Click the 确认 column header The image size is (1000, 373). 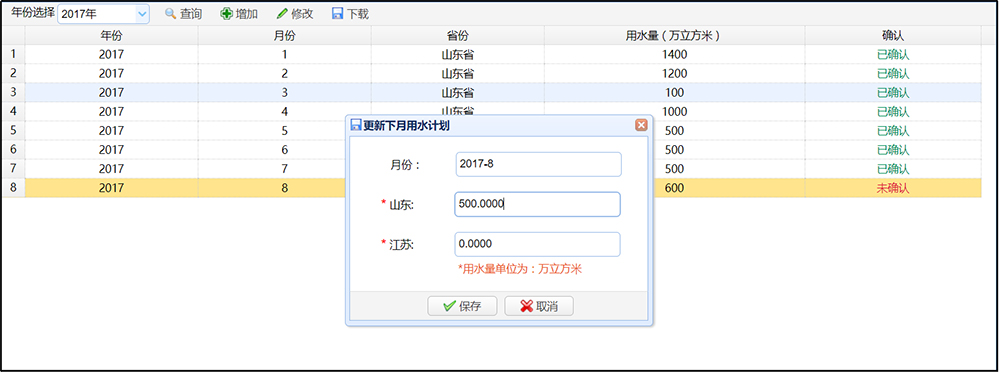click(x=893, y=36)
